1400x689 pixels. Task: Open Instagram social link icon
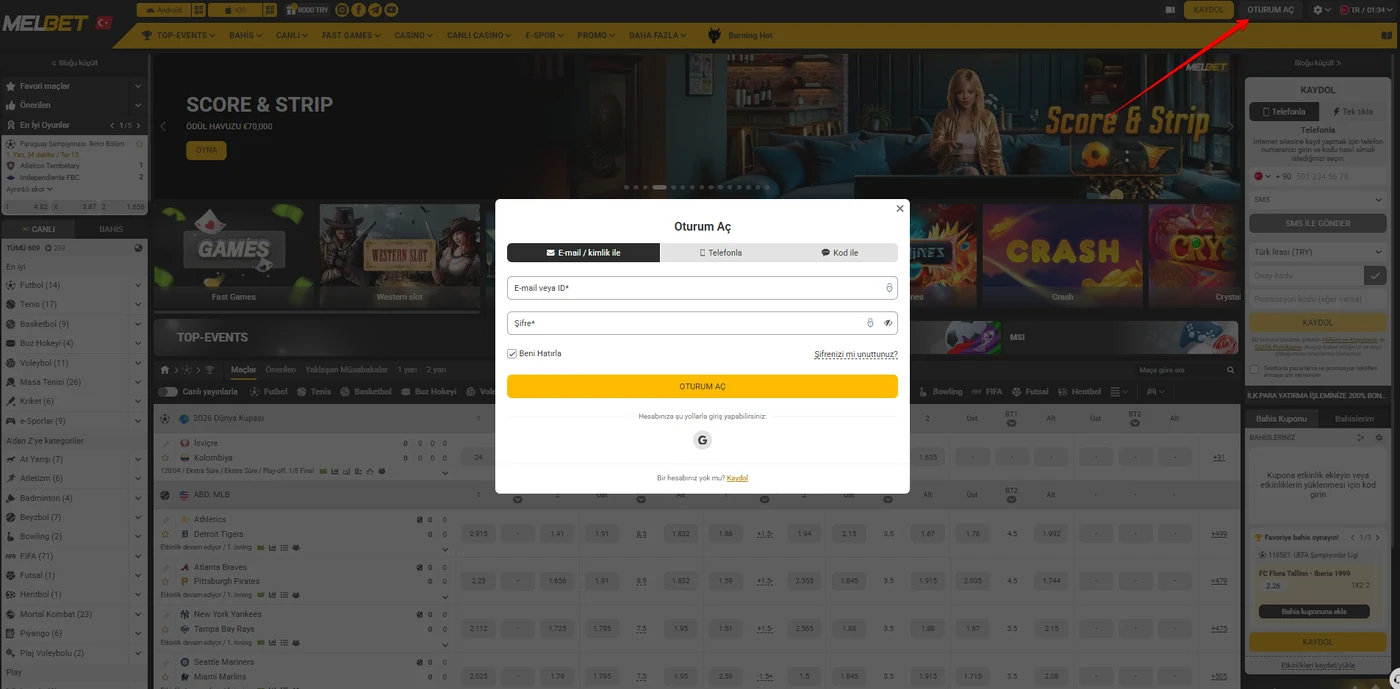[342, 10]
